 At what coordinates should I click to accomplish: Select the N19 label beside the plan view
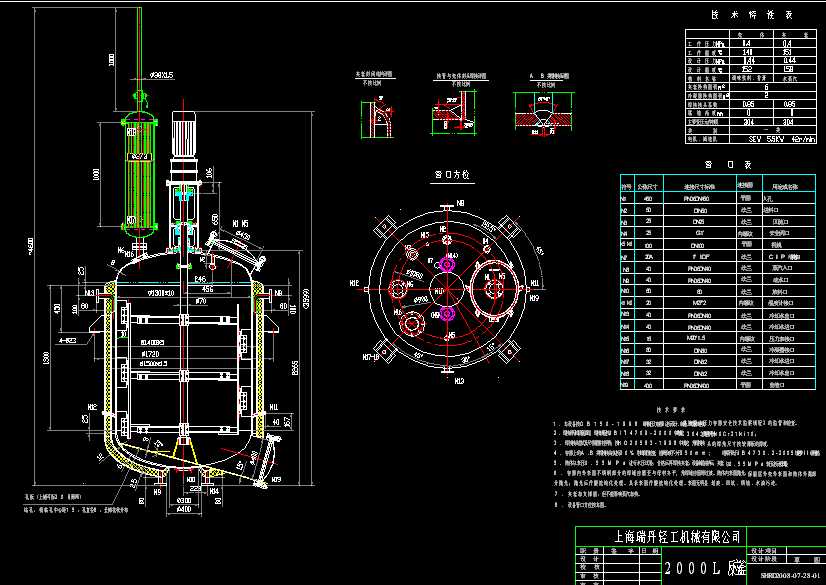point(534,298)
